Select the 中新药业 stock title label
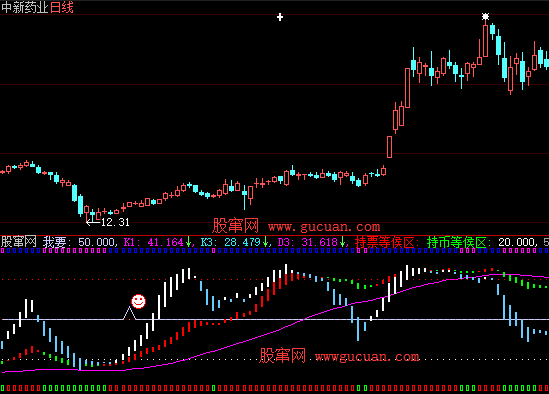Screen dimensions: 549x394 click(25, 7)
